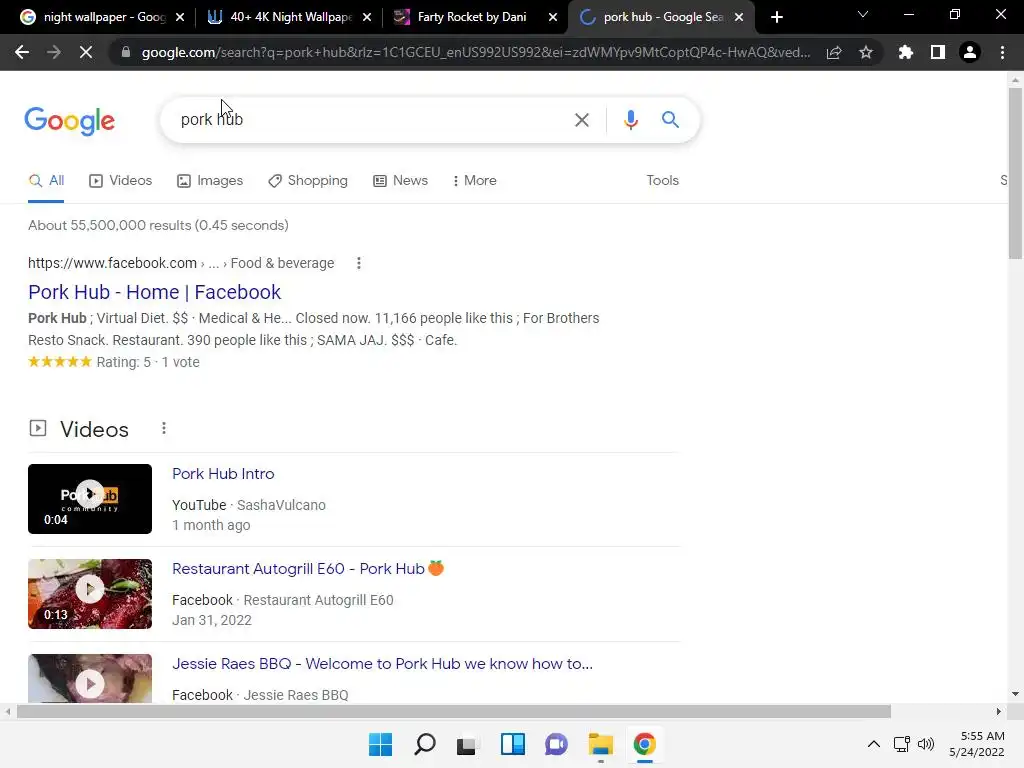Switch to Shopping results
1024x768 pixels.
pos(308,181)
